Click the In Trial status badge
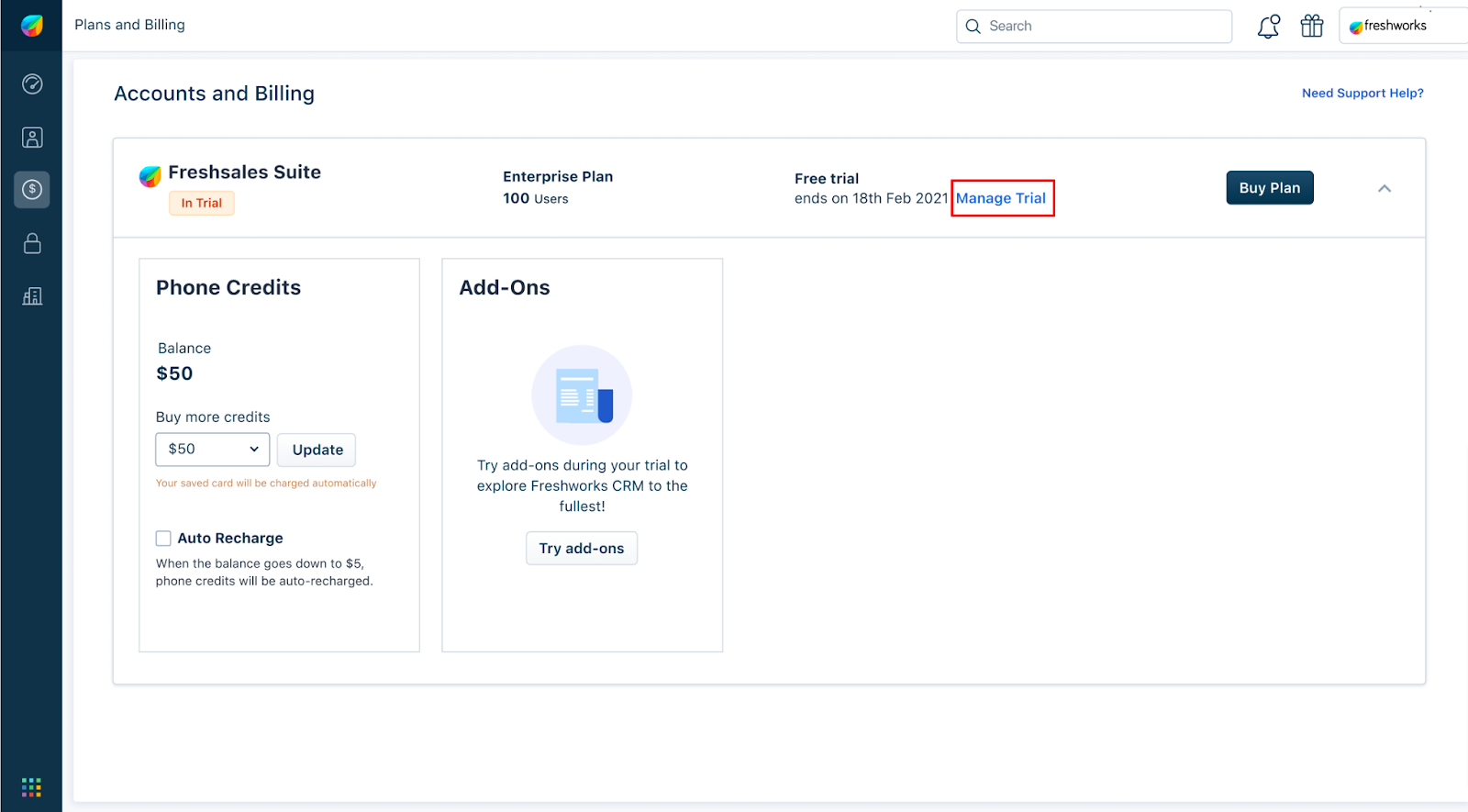The width and height of the screenshot is (1468, 812). pos(202,203)
